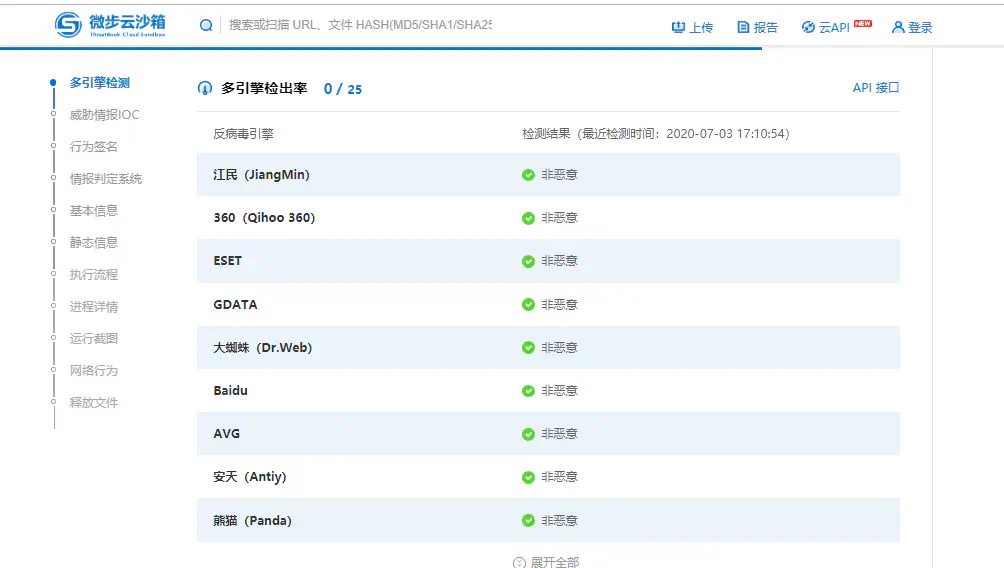
Task: Click the cloud API icon
Action: pos(808,27)
